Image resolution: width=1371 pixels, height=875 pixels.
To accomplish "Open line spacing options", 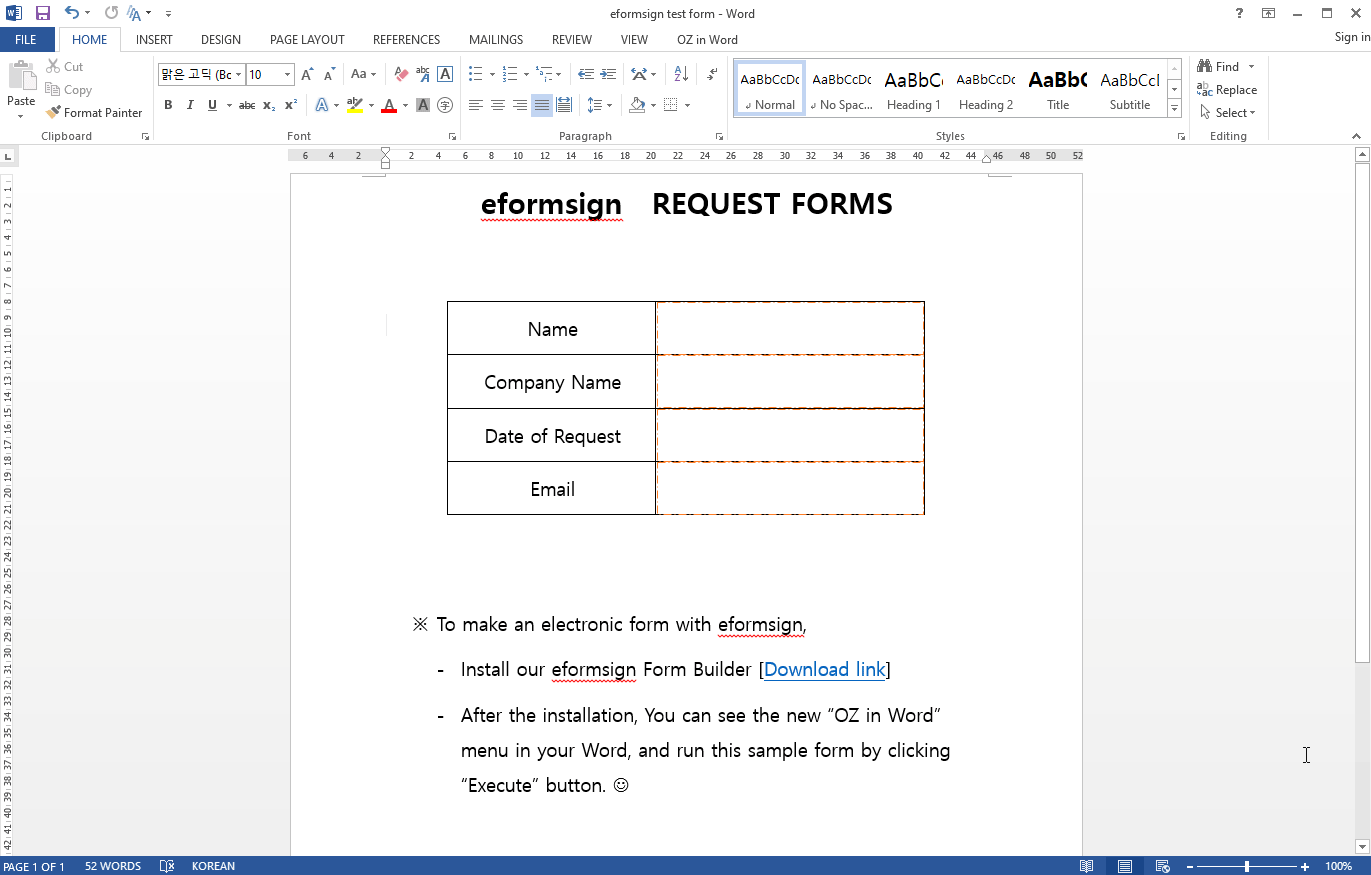I will (x=599, y=105).
